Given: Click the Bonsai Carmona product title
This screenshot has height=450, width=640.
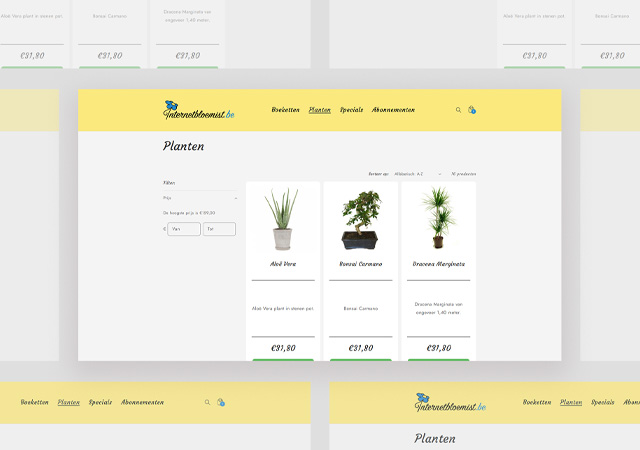Looking at the screenshot, I should (x=360, y=264).
